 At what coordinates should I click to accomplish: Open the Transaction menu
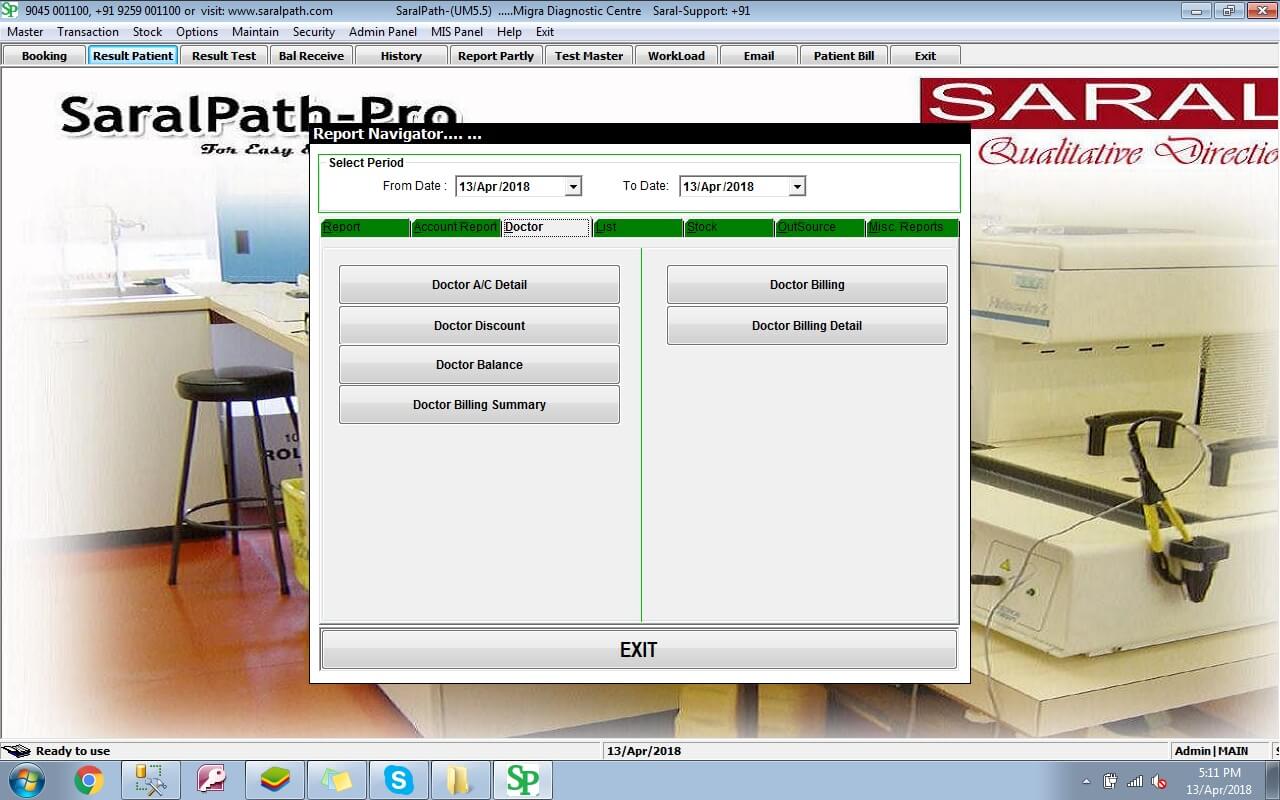point(88,32)
